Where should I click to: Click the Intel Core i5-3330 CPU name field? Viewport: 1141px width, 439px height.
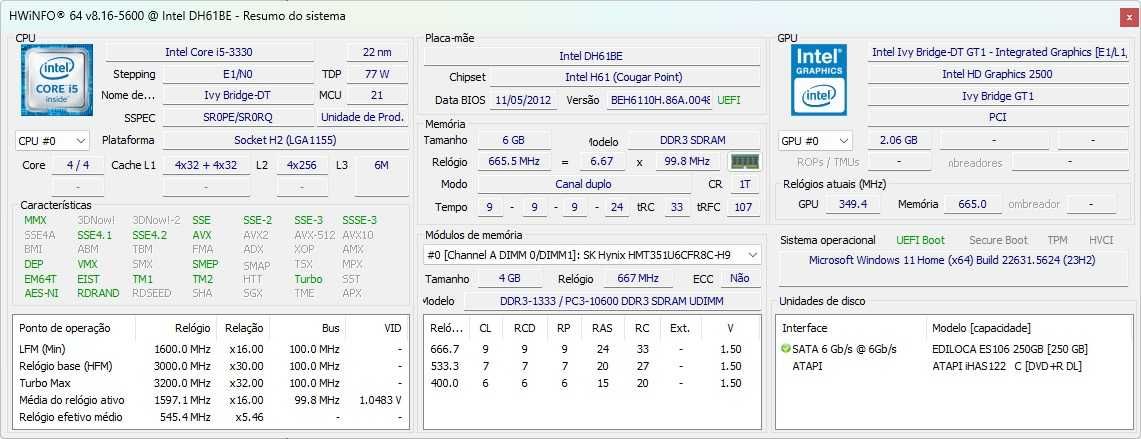[210, 52]
